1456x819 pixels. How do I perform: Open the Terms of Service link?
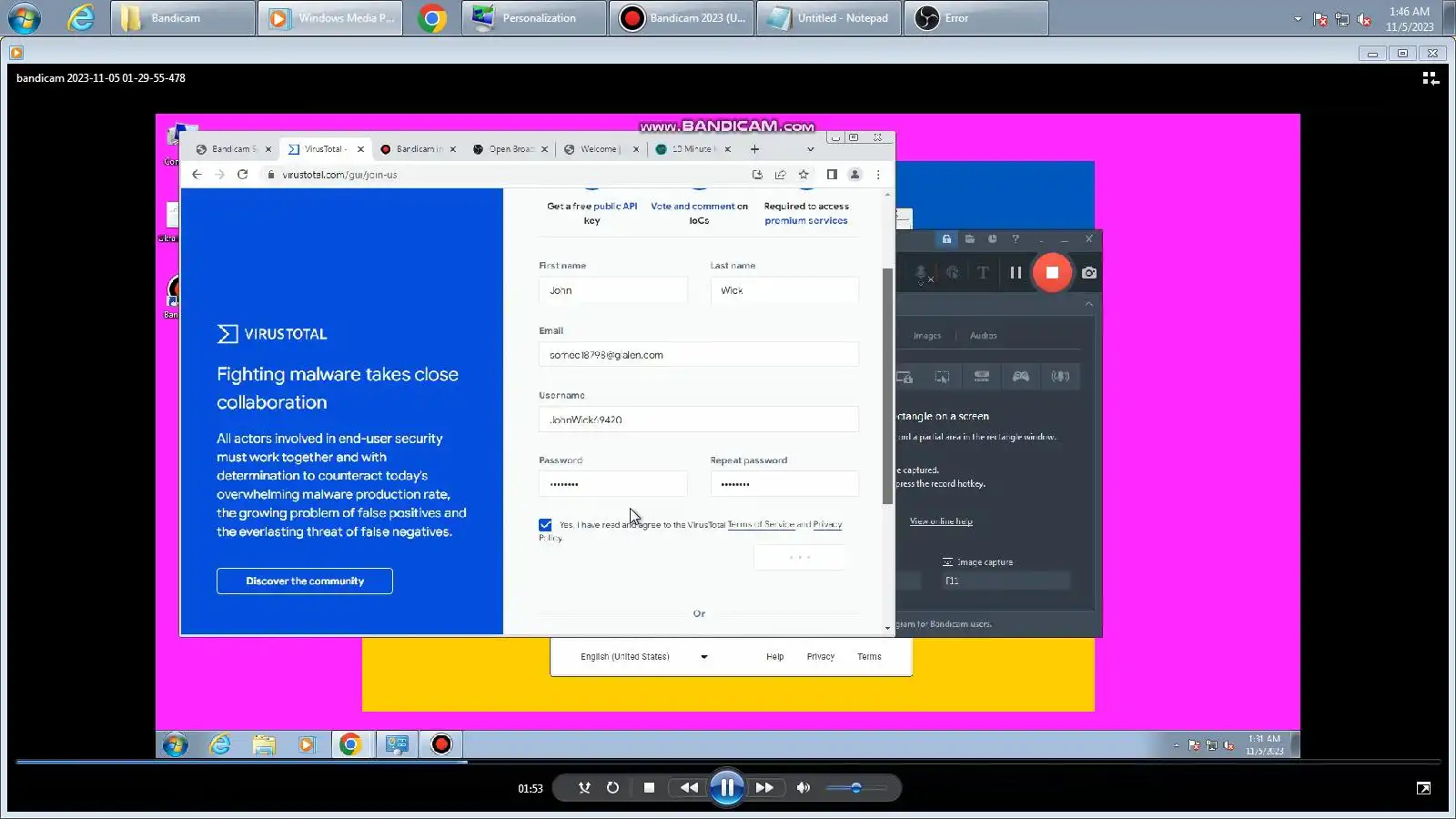(x=761, y=525)
